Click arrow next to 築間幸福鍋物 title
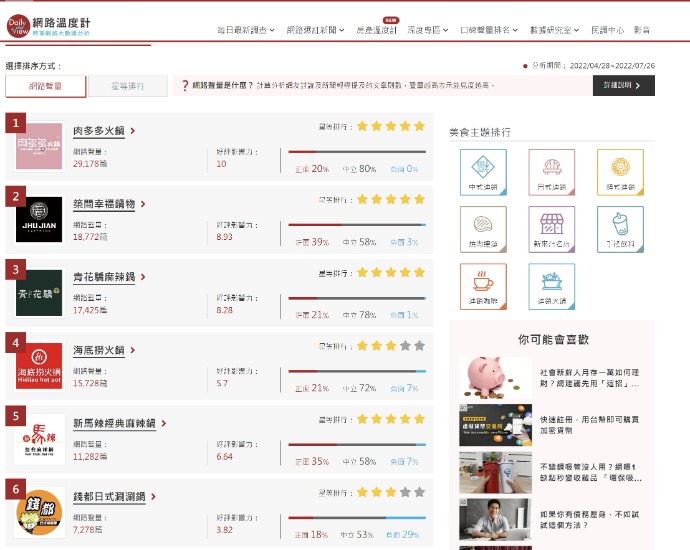 143,204
